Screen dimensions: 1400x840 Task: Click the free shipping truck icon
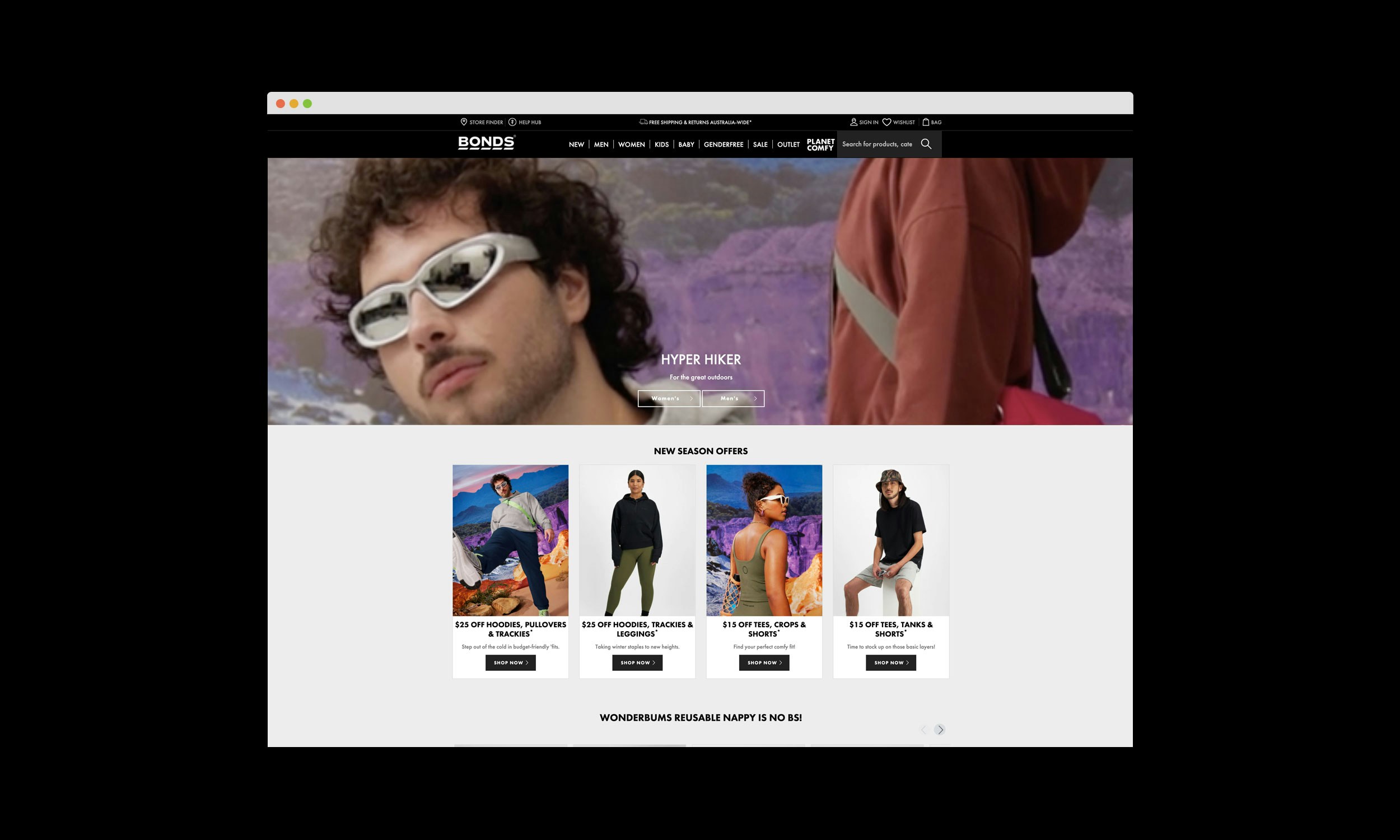click(643, 122)
